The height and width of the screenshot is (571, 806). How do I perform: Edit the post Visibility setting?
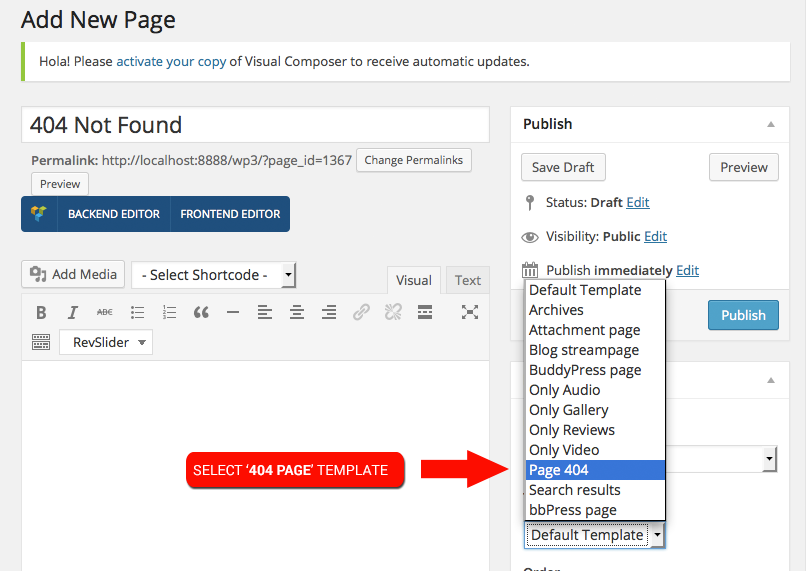(655, 237)
